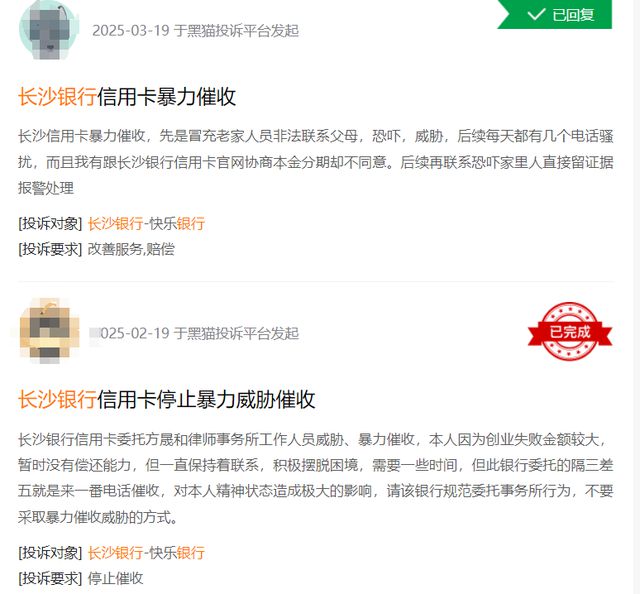
Task: Click second complaint's body text about 律师事务所
Action: [x=316, y=478]
